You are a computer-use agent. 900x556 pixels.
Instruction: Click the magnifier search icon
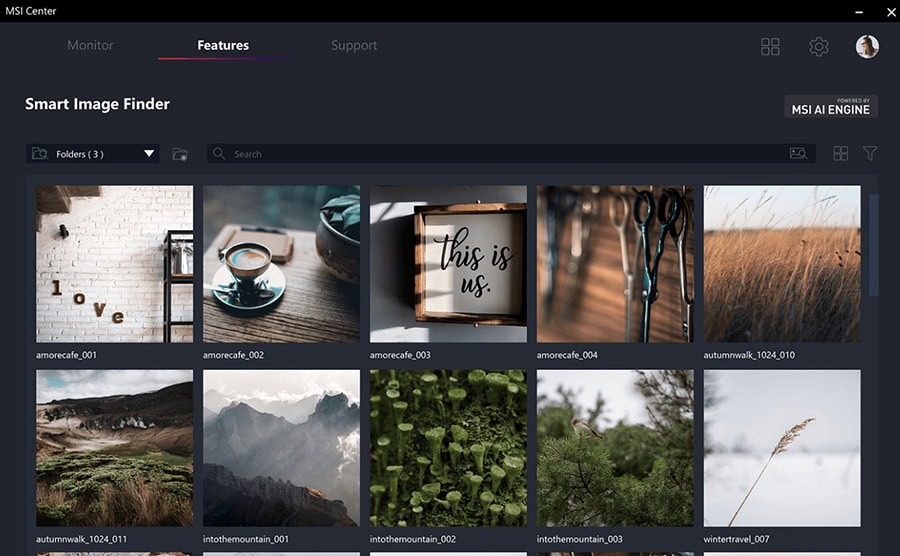coord(219,153)
